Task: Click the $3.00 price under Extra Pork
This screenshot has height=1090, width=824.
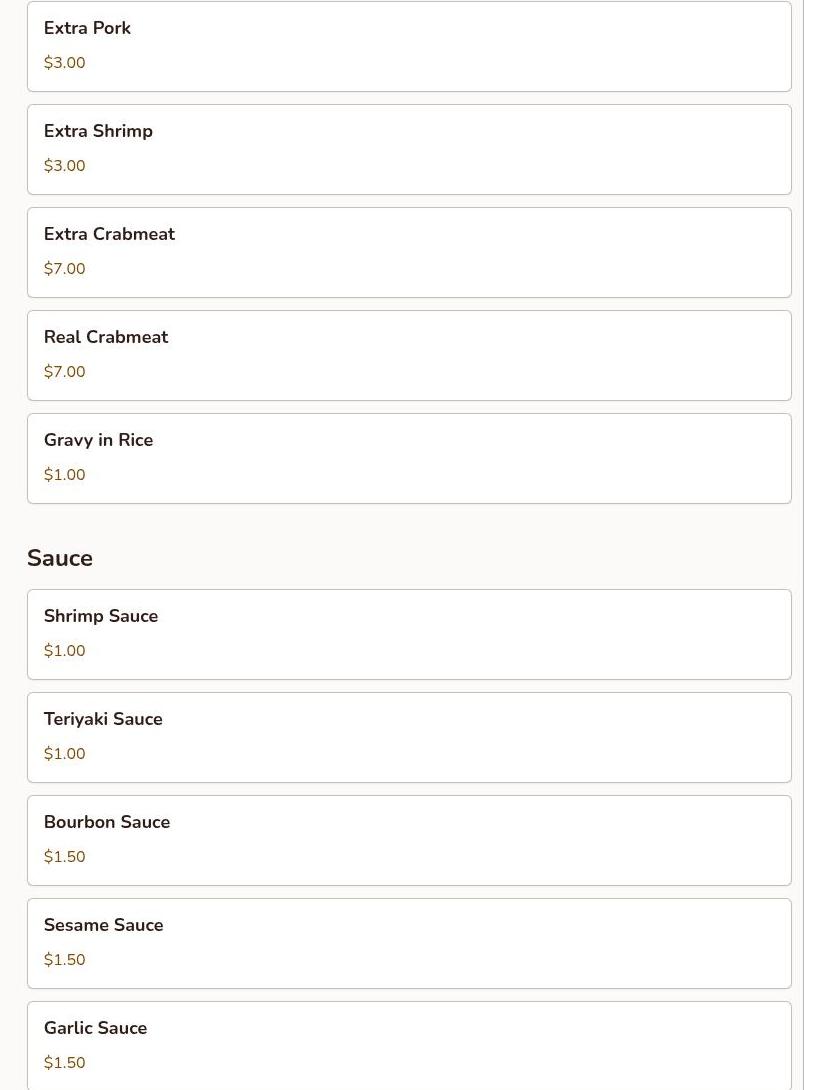Action: point(65,63)
